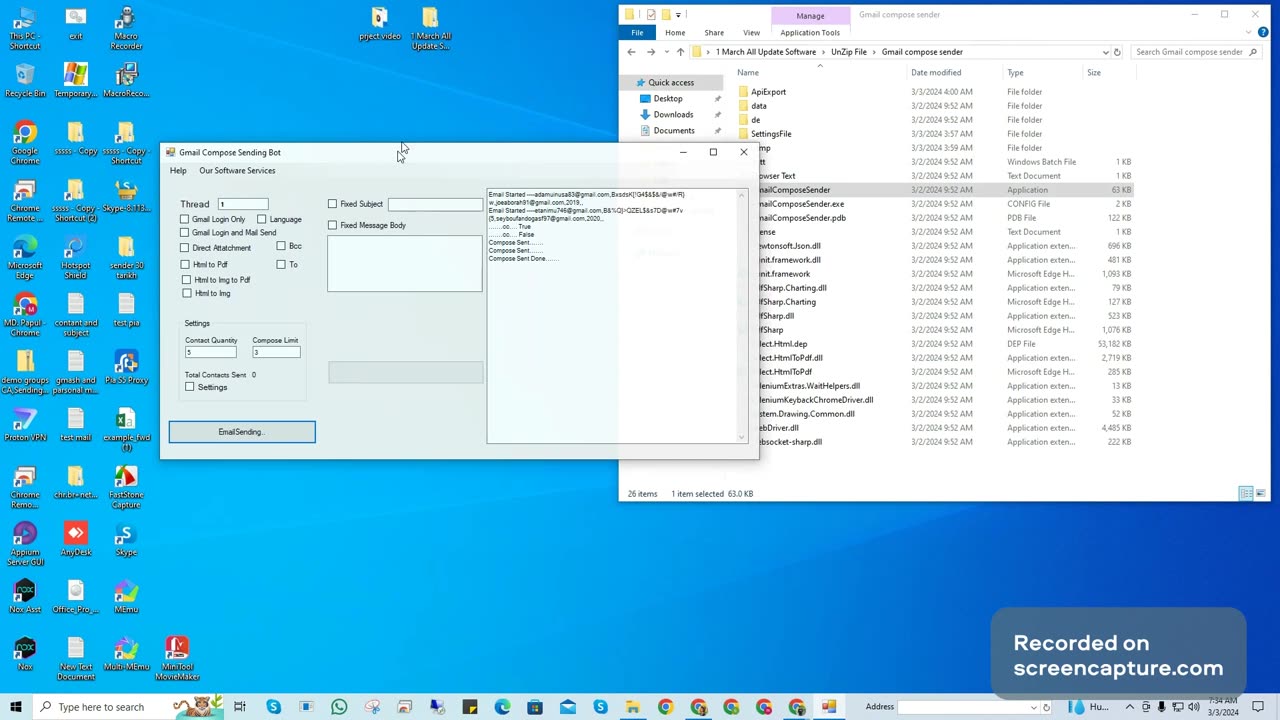Select the ApiExport folder row
The image size is (1280, 720).
pos(935,92)
